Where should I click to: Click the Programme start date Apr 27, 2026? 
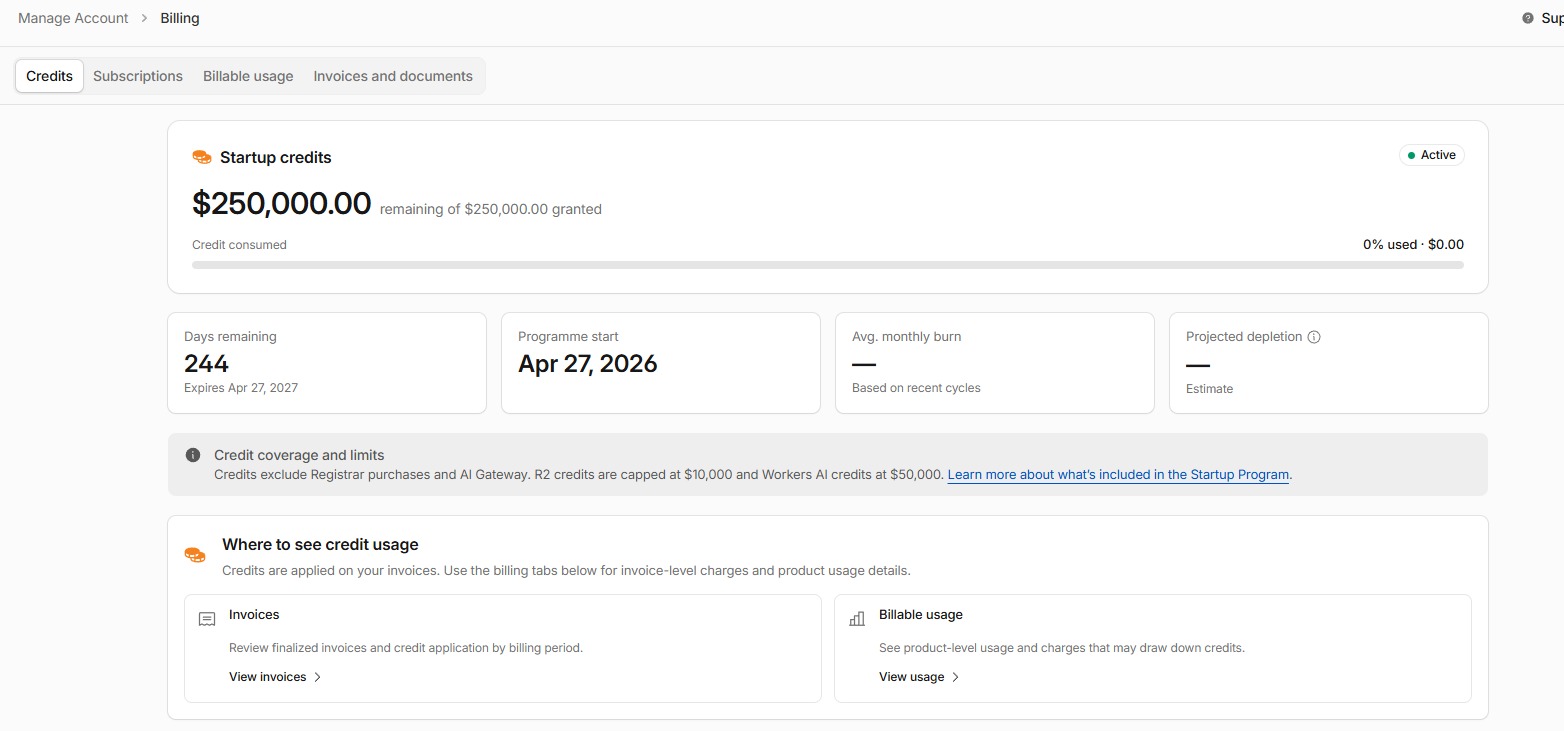(x=588, y=363)
